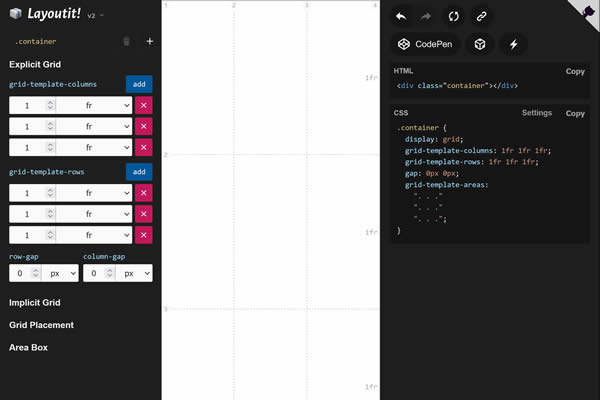Reset the grid with the refresh icon
The height and width of the screenshot is (400, 600).
(x=453, y=16)
